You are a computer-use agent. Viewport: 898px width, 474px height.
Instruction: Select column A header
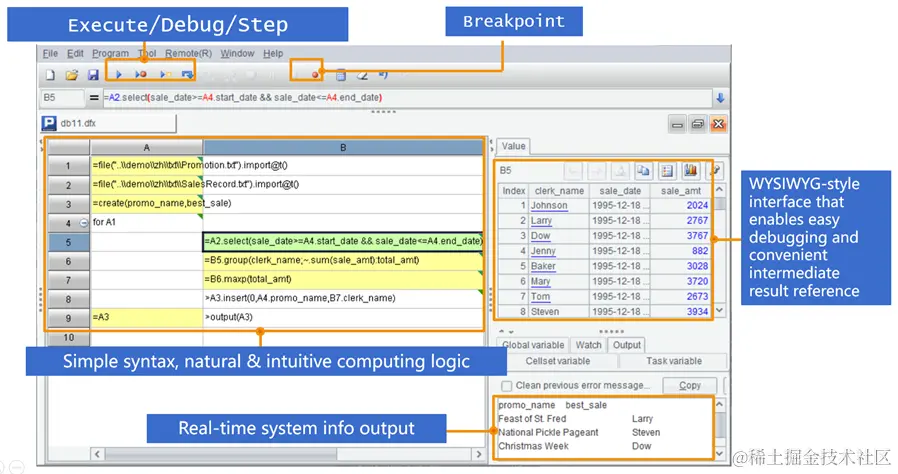tap(147, 148)
